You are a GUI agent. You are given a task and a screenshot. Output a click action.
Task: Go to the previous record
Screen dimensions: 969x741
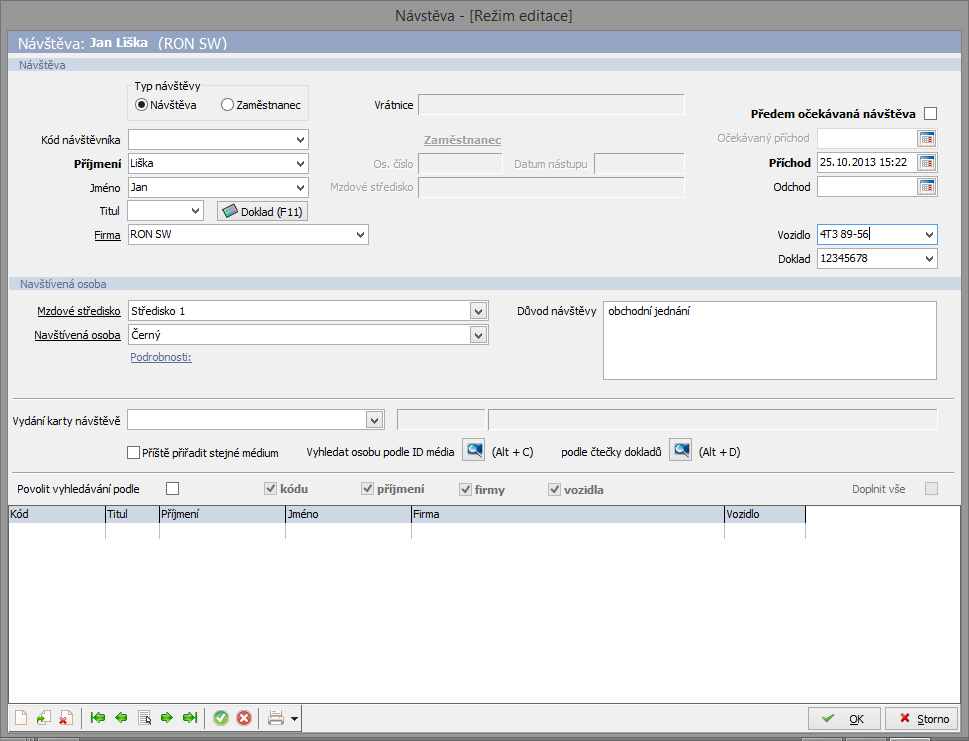[x=121, y=718]
